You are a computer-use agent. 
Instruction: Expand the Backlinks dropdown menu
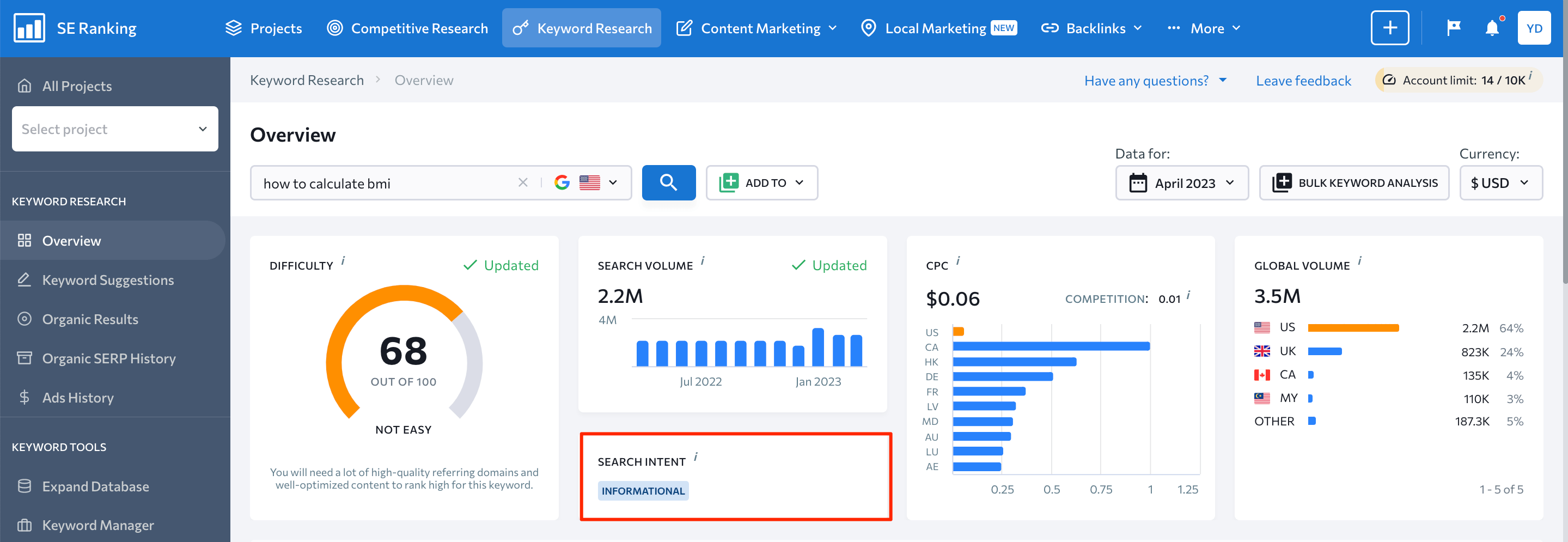[x=1091, y=28]
